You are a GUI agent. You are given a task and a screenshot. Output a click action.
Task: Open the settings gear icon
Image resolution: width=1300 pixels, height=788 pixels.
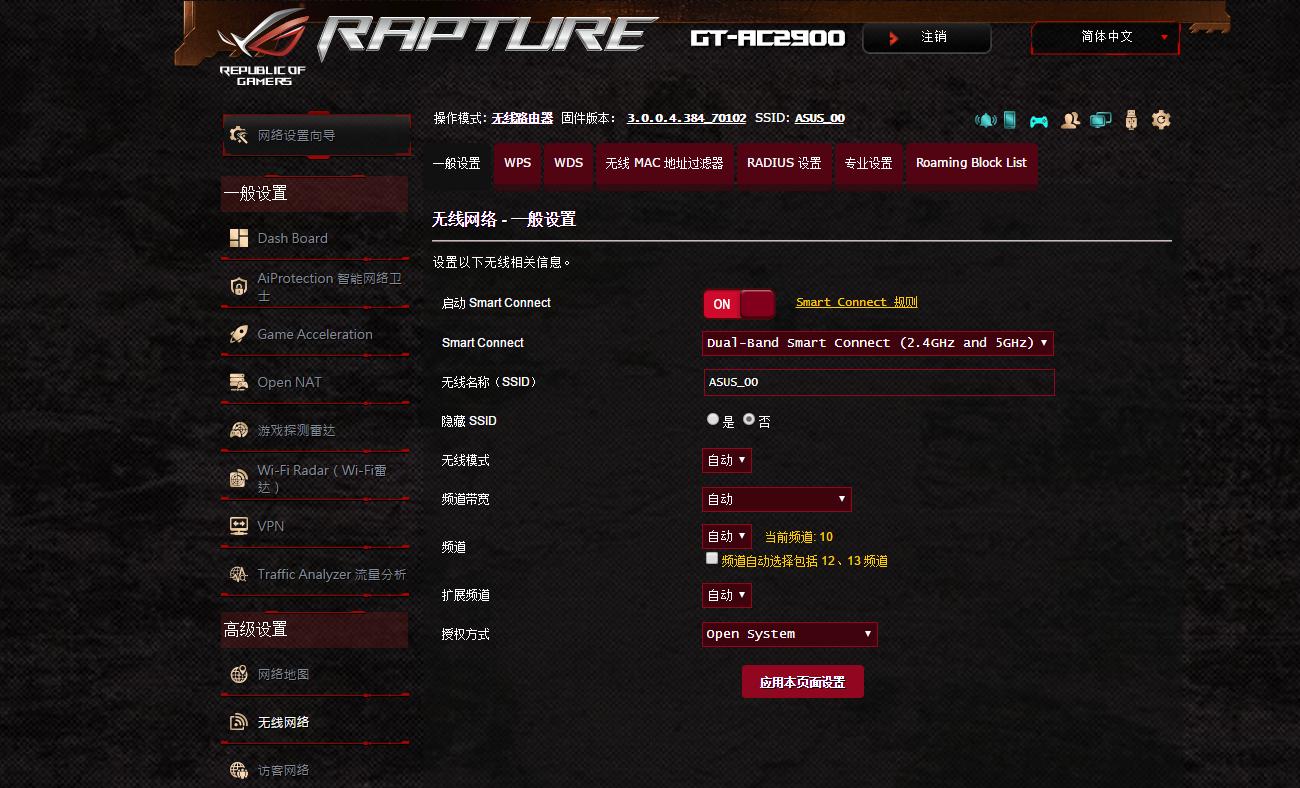[x=1160, y=119]
